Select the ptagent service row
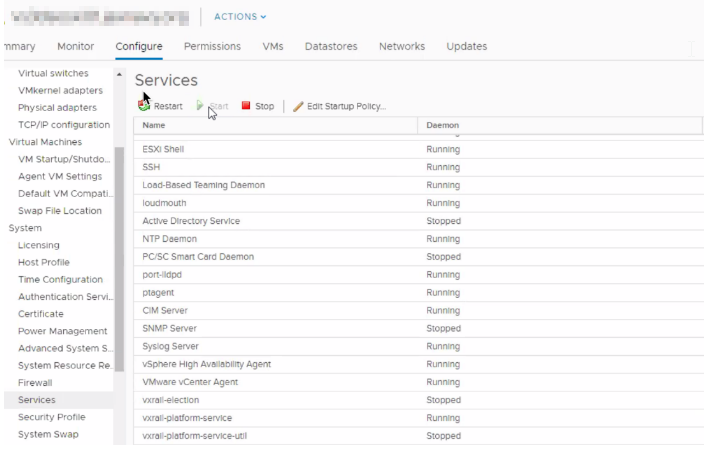717x452 pixels. pos(418,292)
